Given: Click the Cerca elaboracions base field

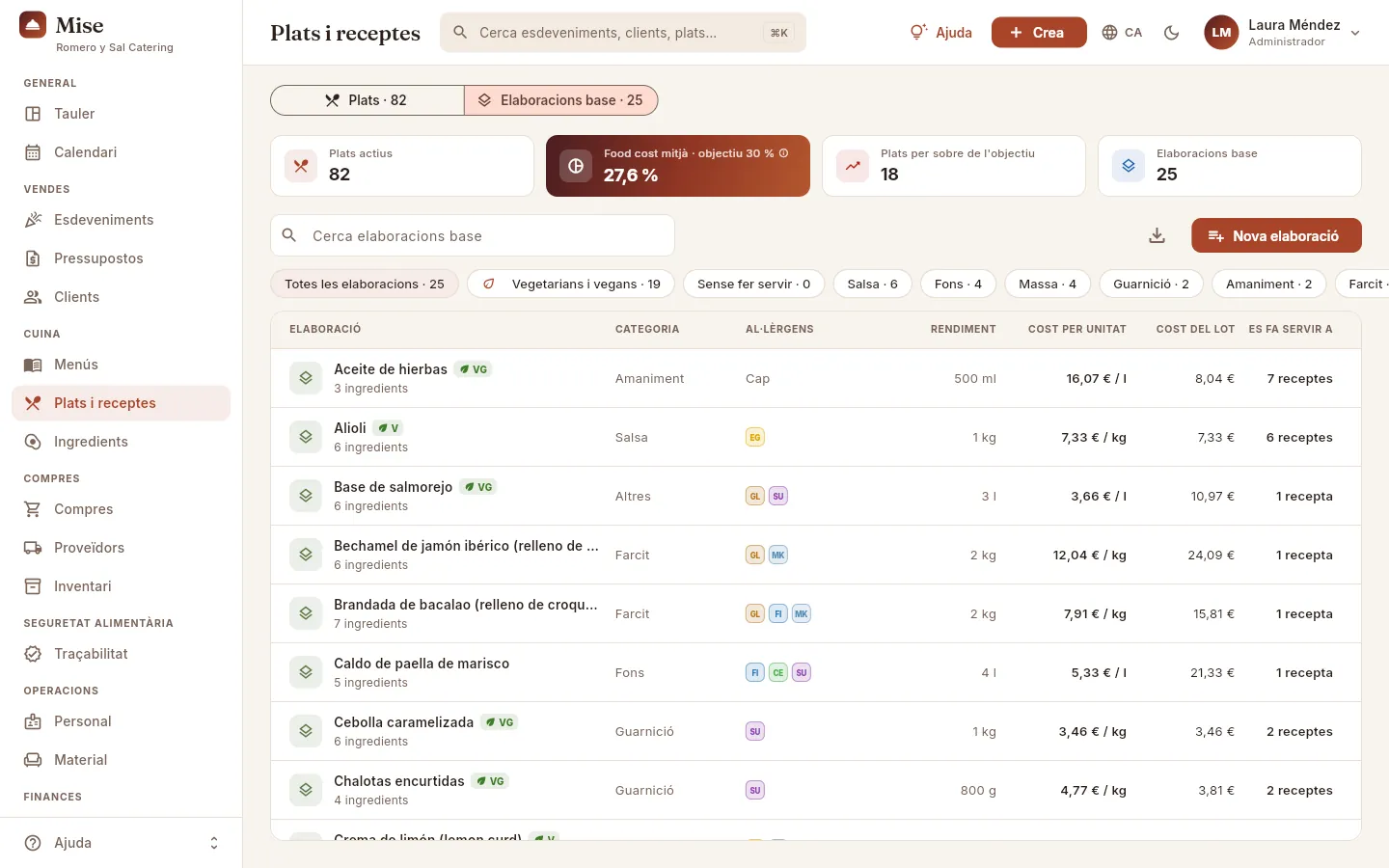Looking at the screenshot, I should click(x=473, y=235).
